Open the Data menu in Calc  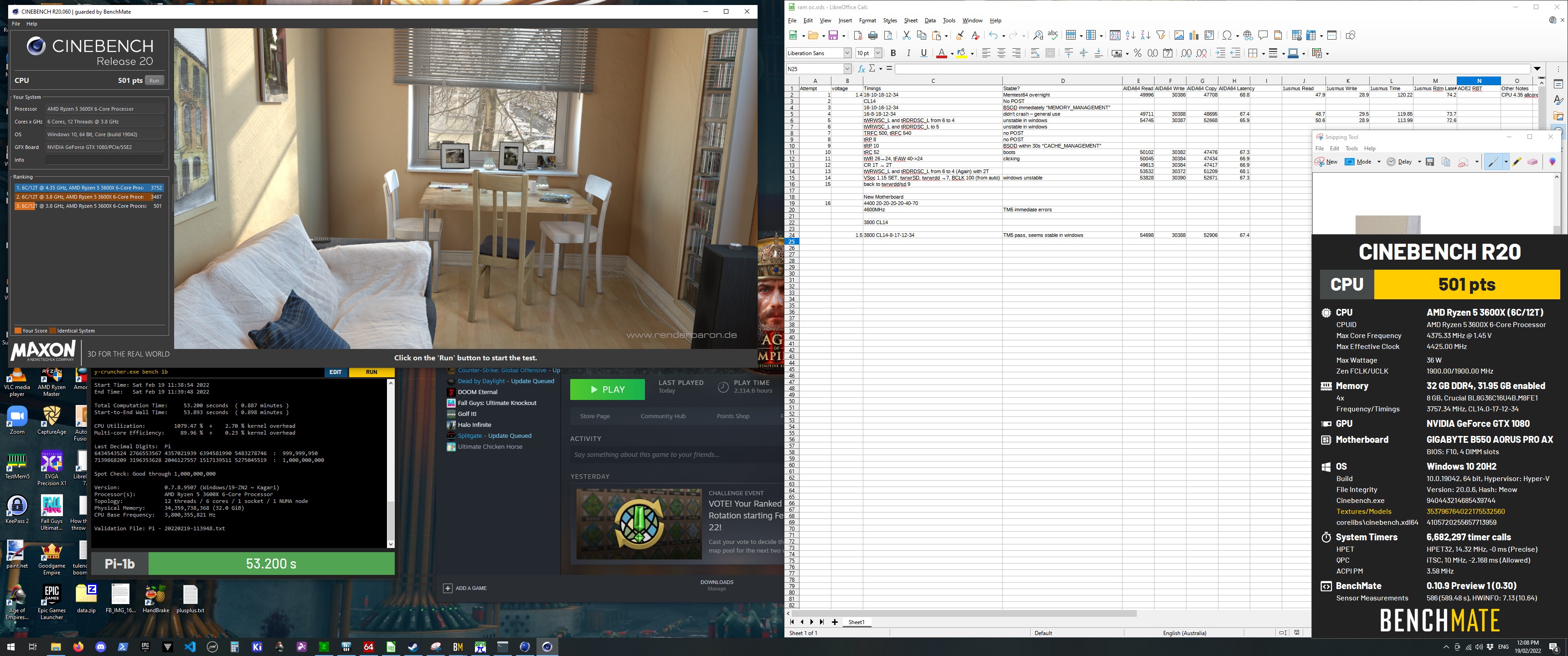click(x=930, y=20)
